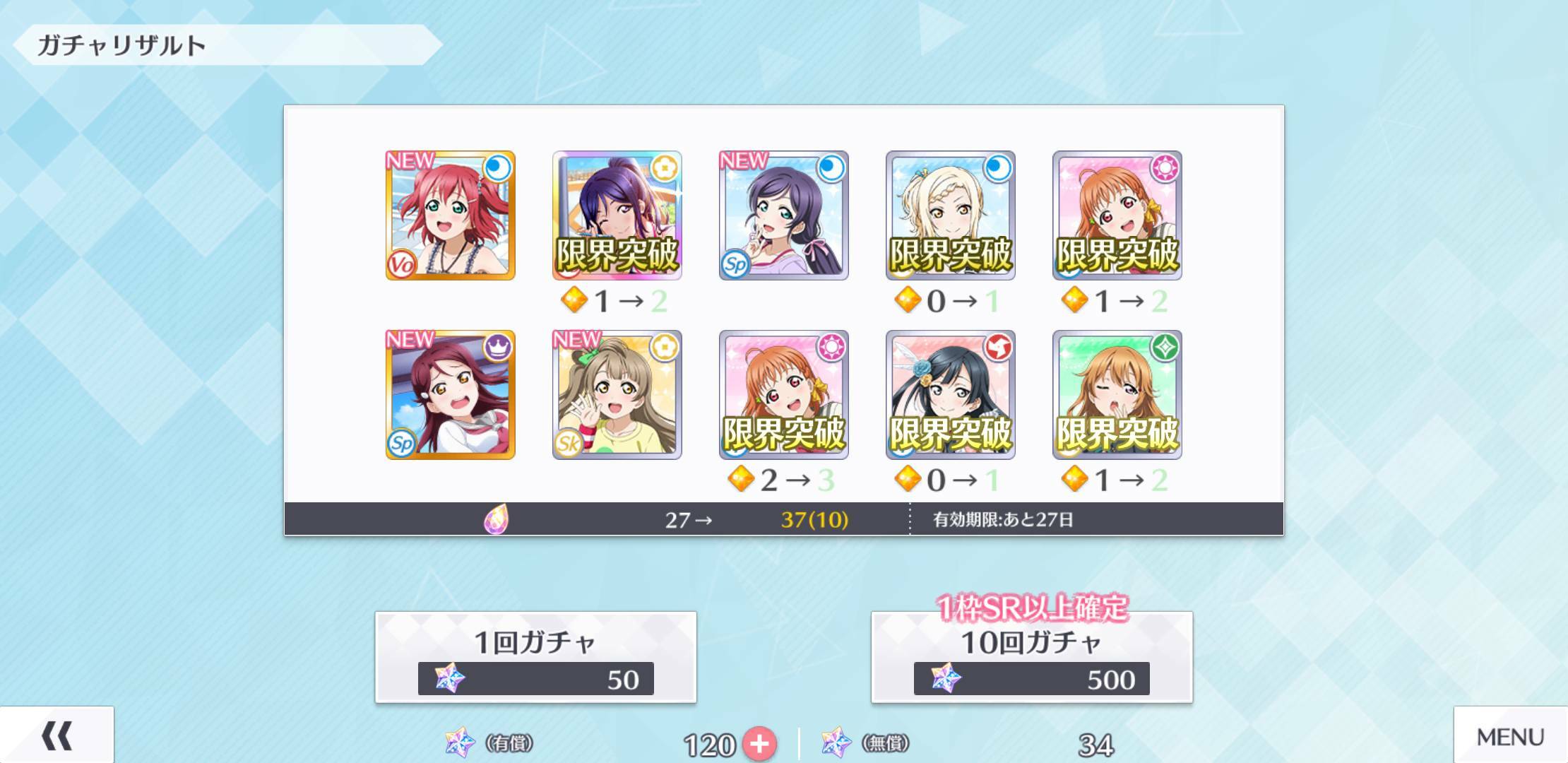Tap the paid star (有償) icon
The image size is (1568, 763).
[460, 743]
